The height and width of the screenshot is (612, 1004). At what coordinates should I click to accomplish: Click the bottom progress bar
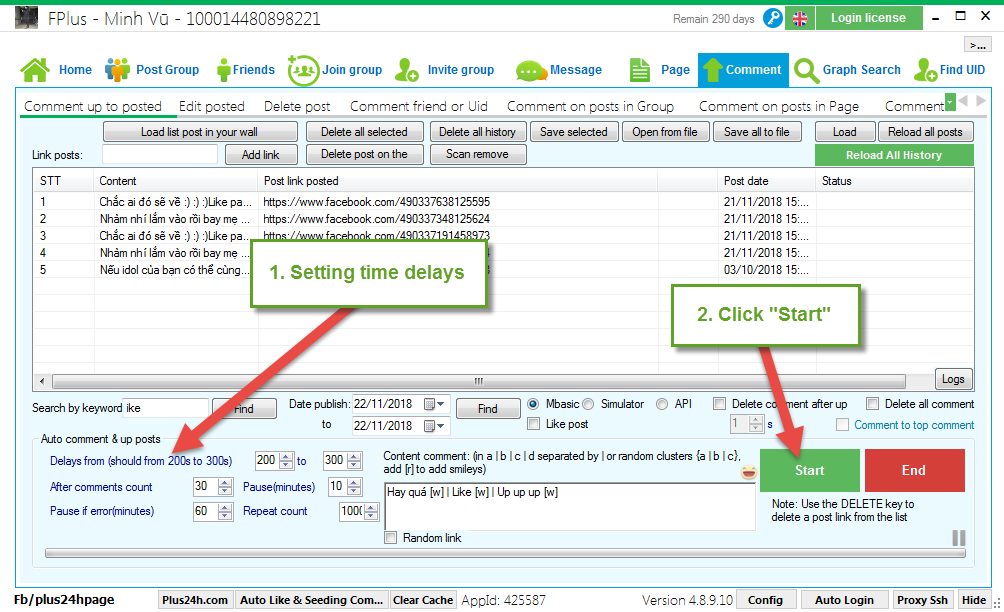[505, 553]
